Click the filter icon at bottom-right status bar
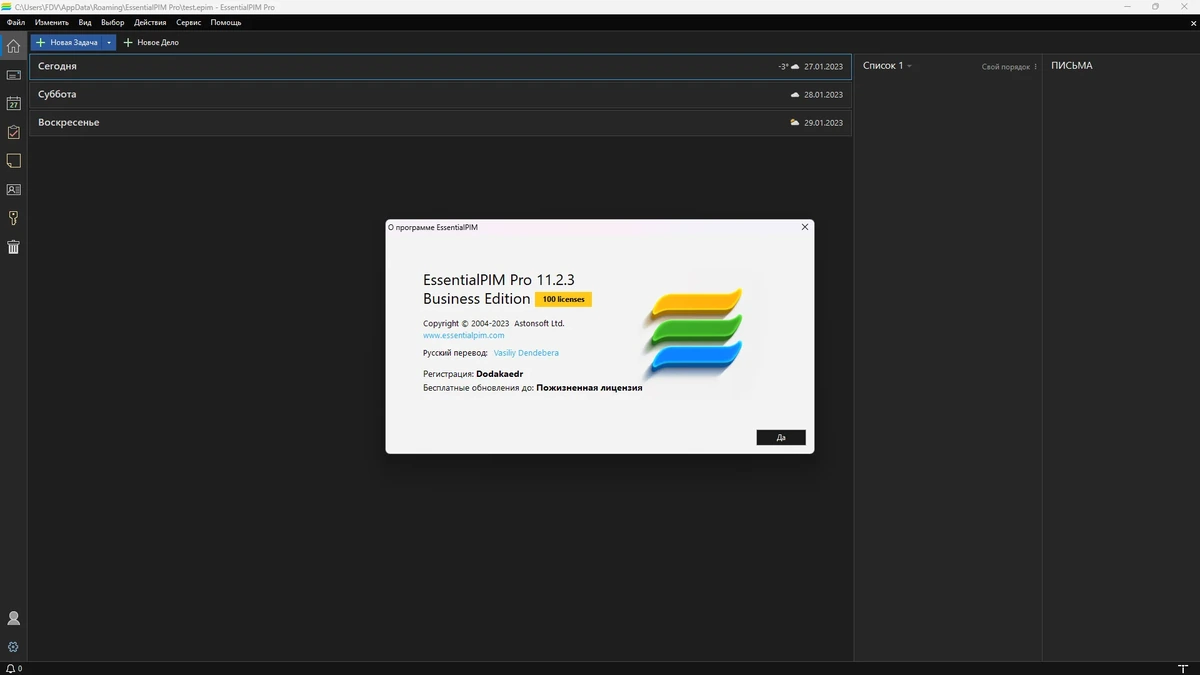 (x=1184, y=668)
